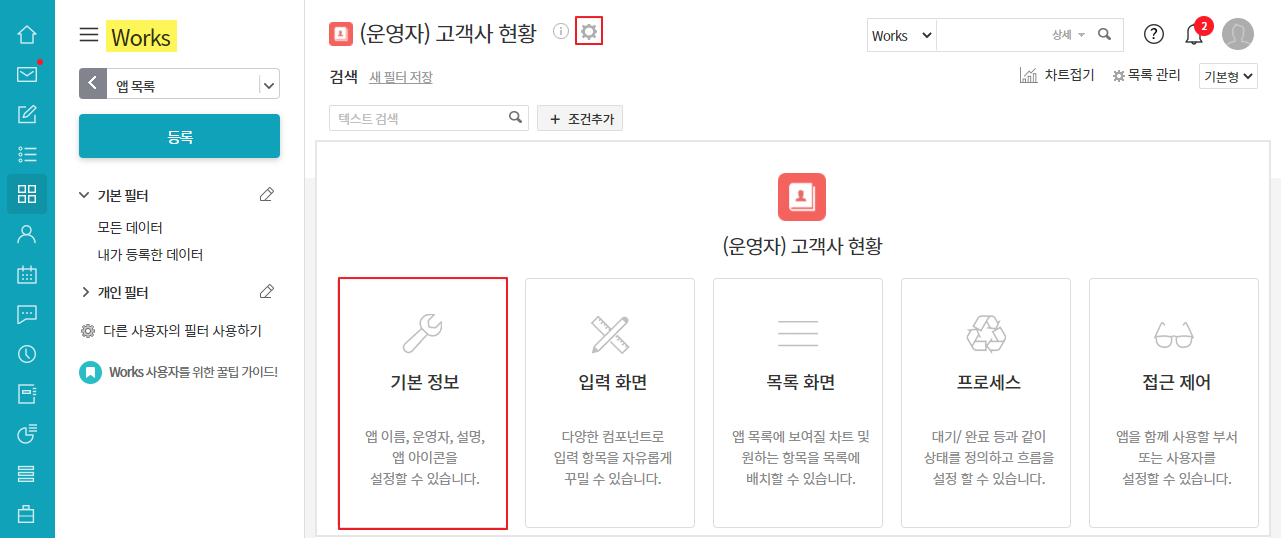Open the contacts person icon in sidebar
This screenshot has width=1281, height=538.
pyautogui.click(x=27, y=234)
